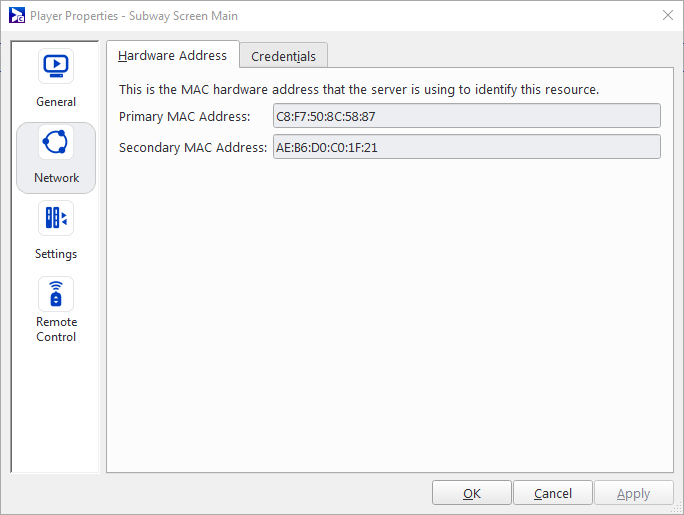Click the Player Properties title bar text

pos(134,16)
